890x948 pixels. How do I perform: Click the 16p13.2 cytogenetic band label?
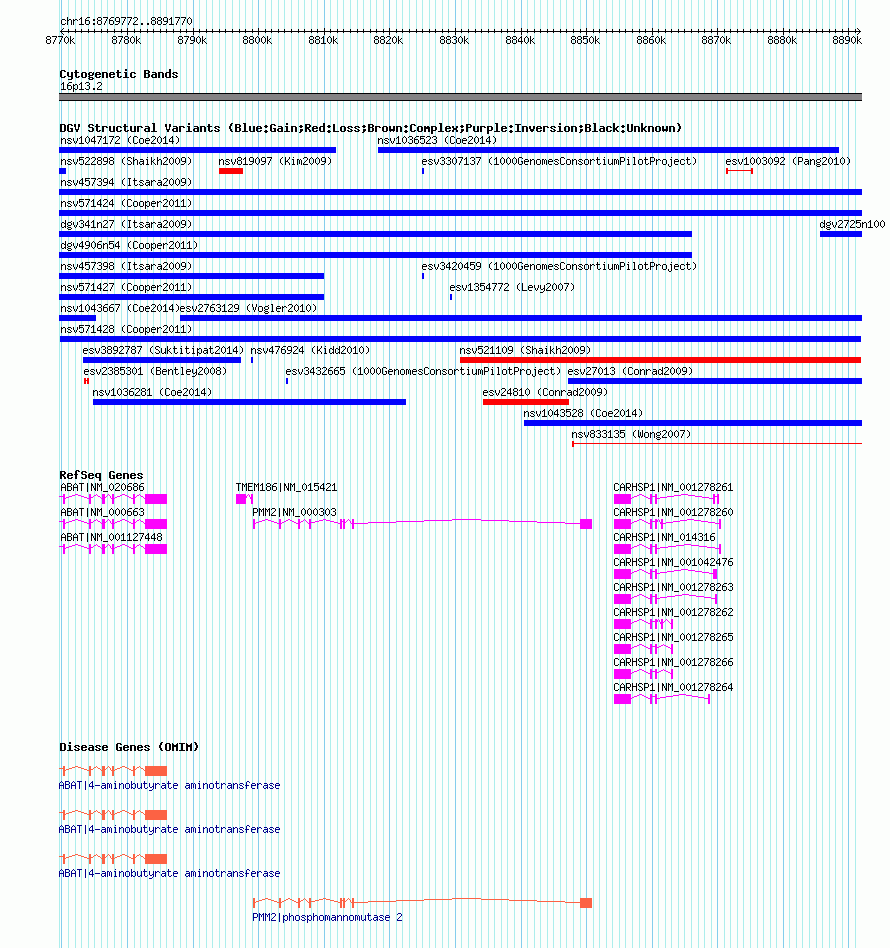coord(81,86)
